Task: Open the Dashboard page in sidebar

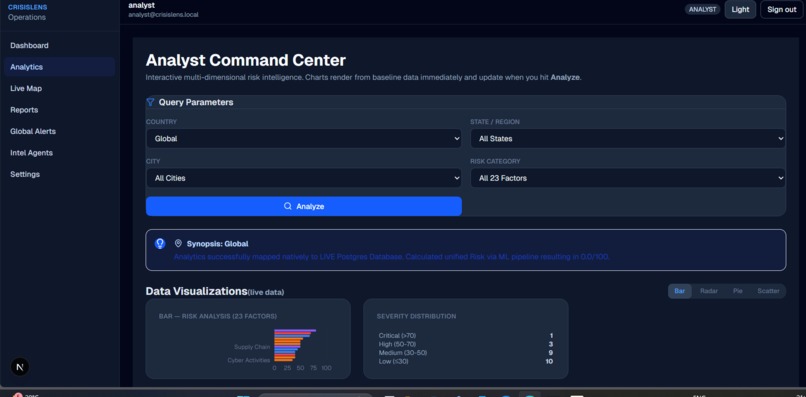Action: pos(29,45)
